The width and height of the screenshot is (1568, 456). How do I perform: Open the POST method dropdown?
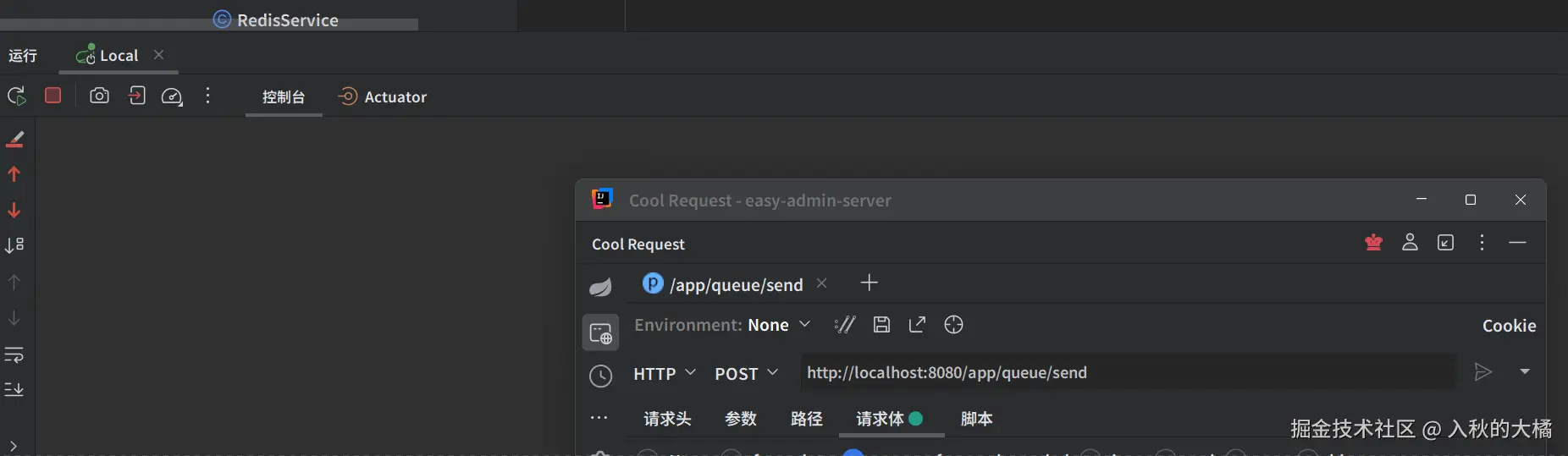tap(746, 373)
